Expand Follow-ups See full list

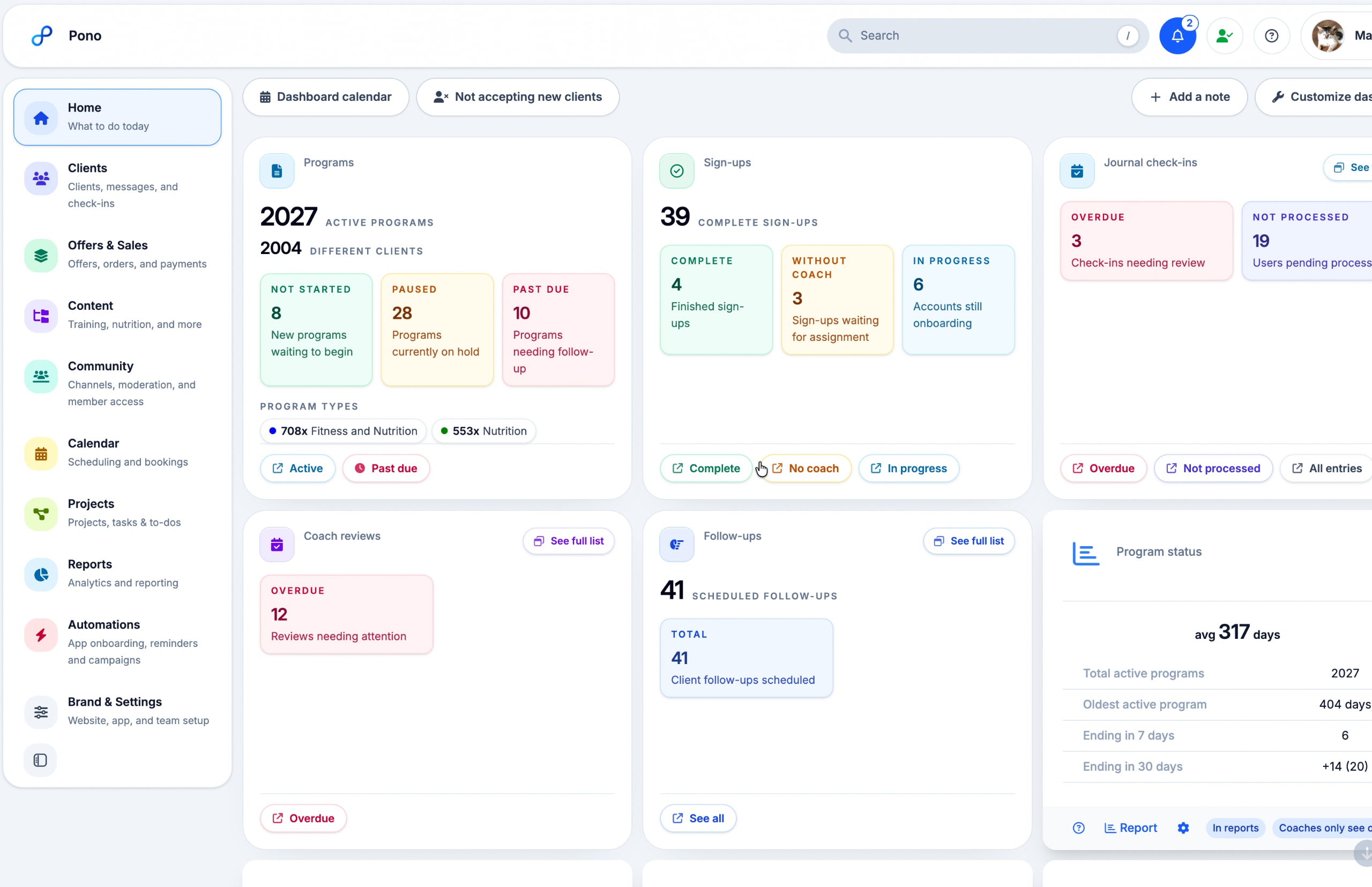pyautogui.click(x=968, y=541)
